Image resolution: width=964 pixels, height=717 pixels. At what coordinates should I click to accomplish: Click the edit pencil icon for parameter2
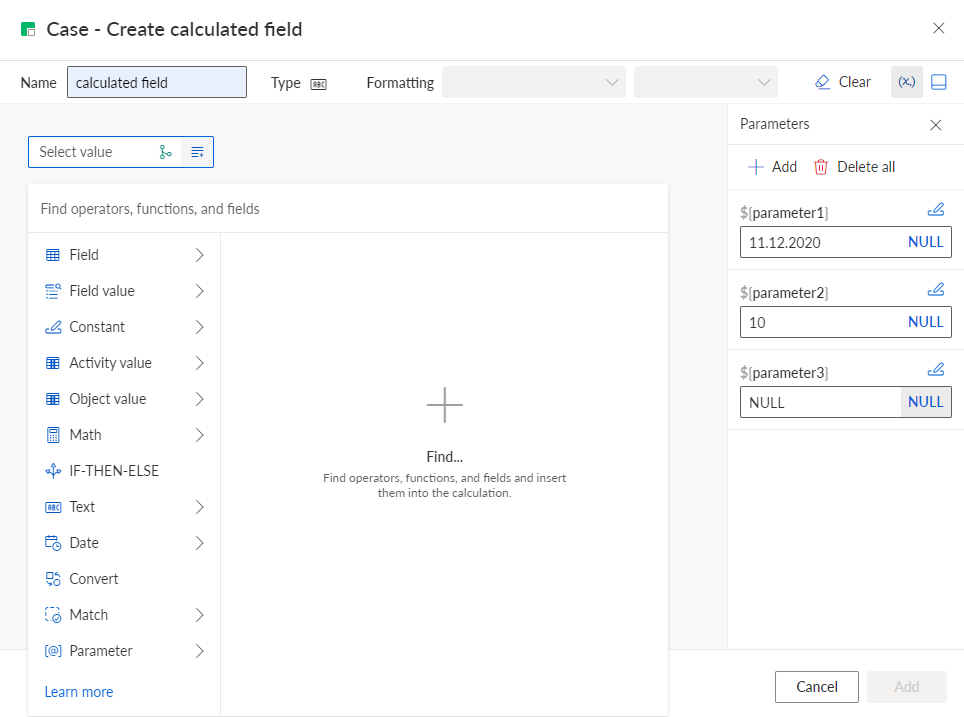coord(936,290)
